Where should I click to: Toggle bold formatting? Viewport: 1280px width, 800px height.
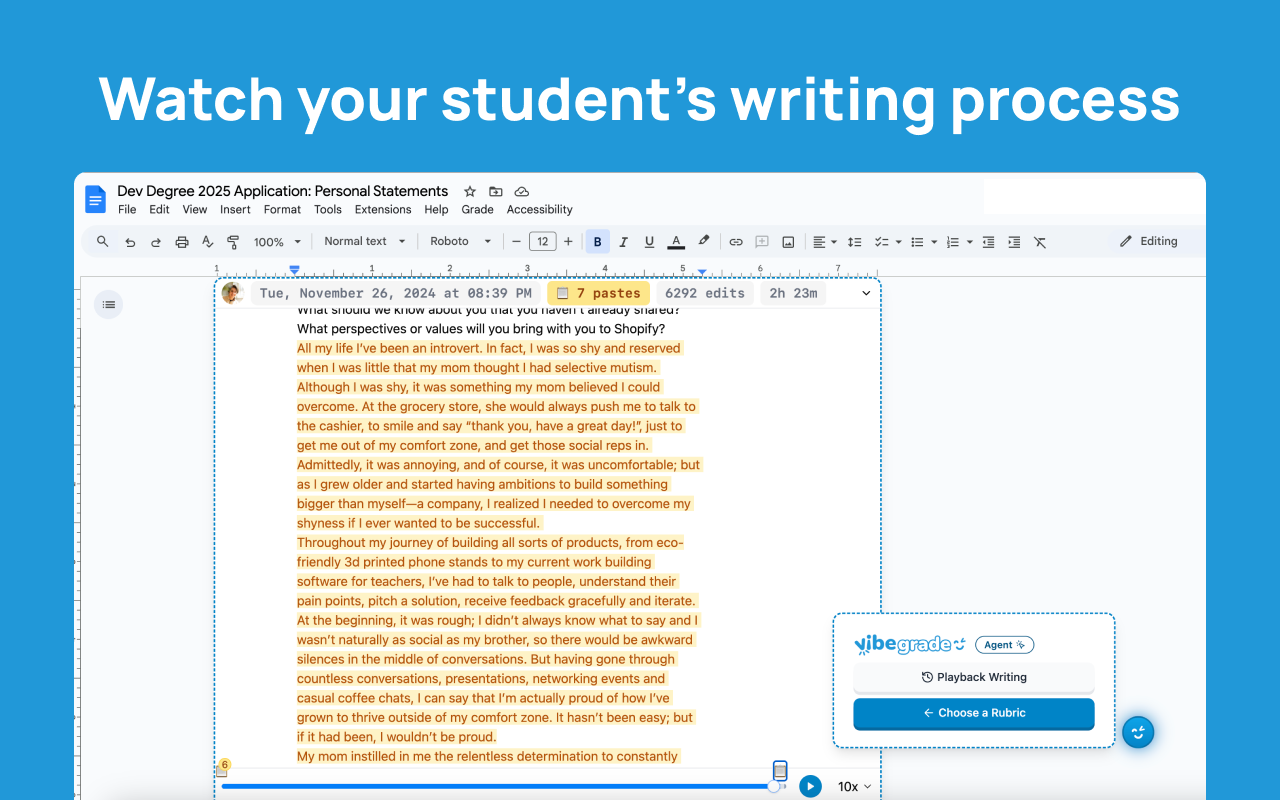(597, 241)
